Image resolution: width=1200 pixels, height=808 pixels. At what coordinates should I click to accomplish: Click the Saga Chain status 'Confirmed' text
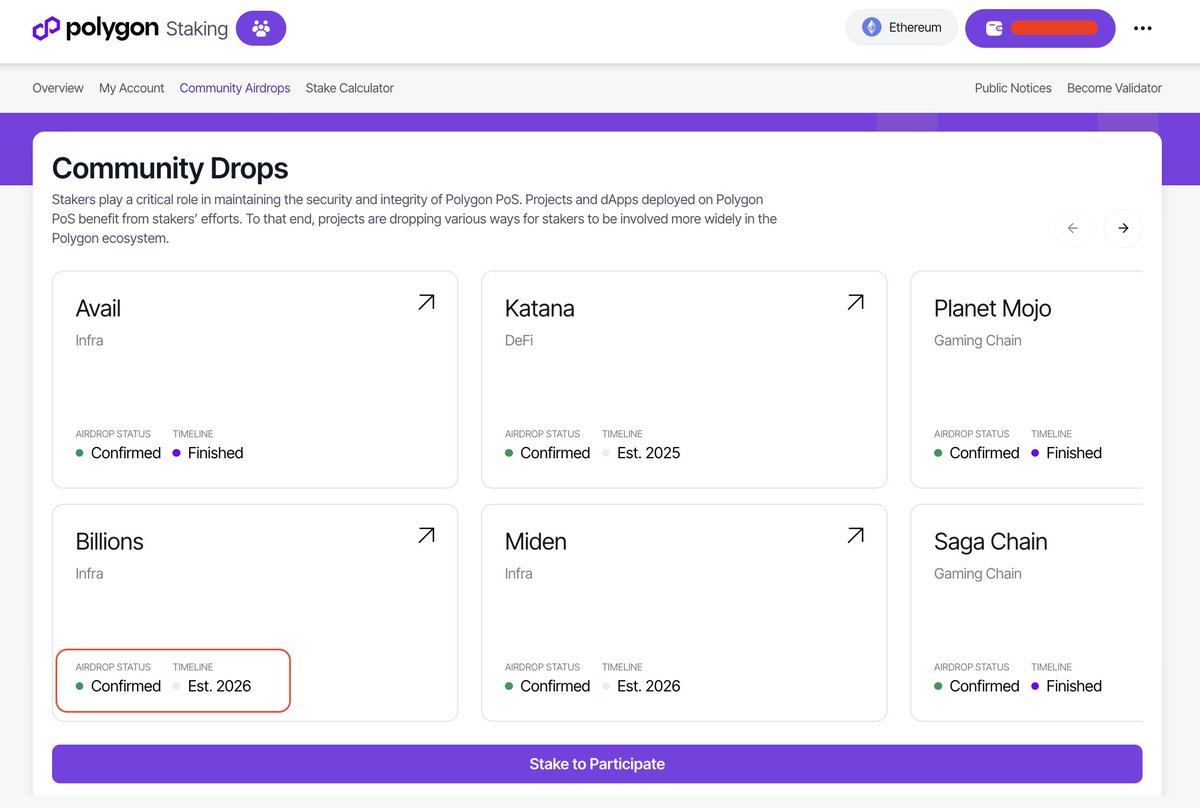point(984,686)
